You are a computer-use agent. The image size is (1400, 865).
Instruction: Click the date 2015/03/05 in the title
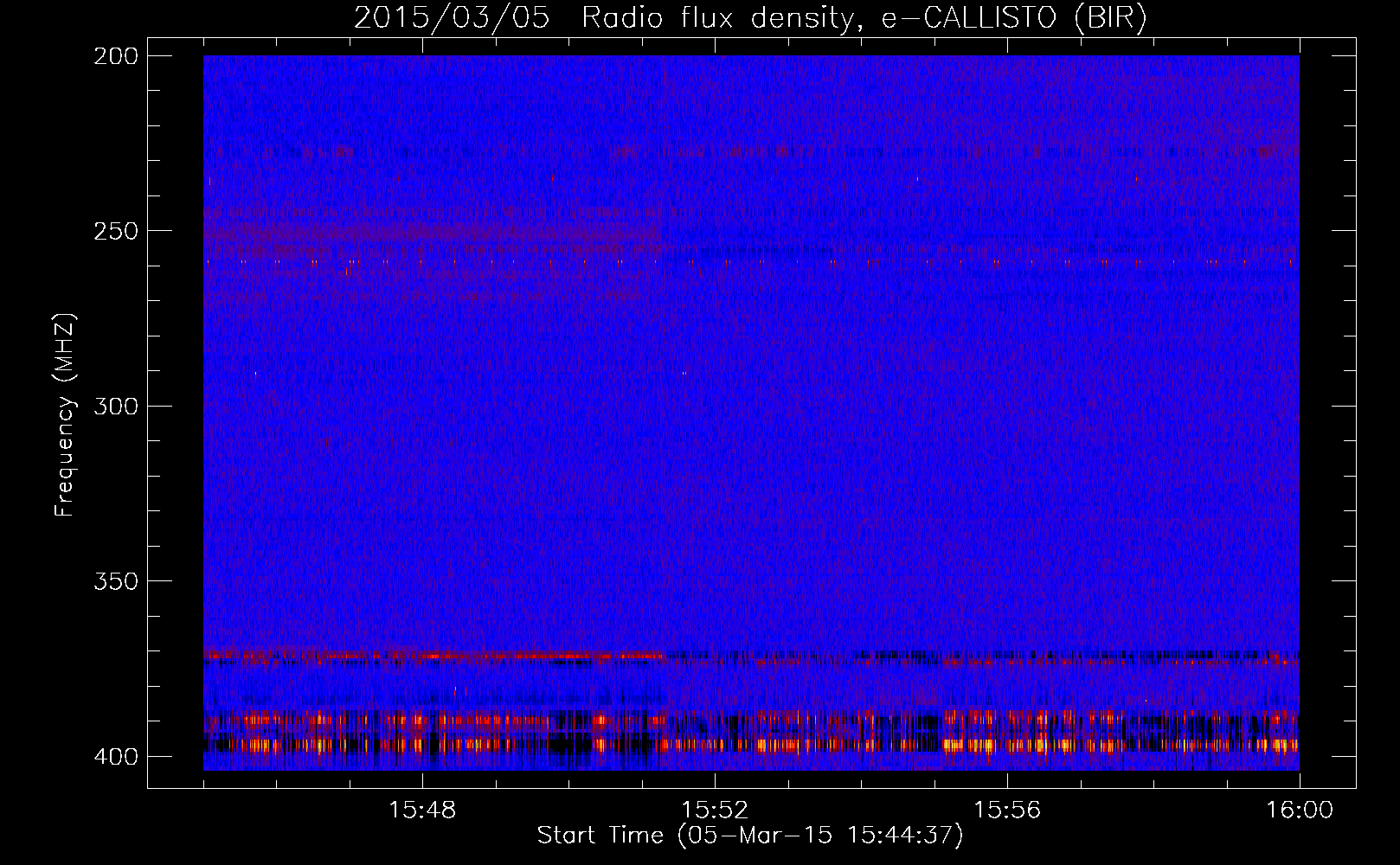452,18
